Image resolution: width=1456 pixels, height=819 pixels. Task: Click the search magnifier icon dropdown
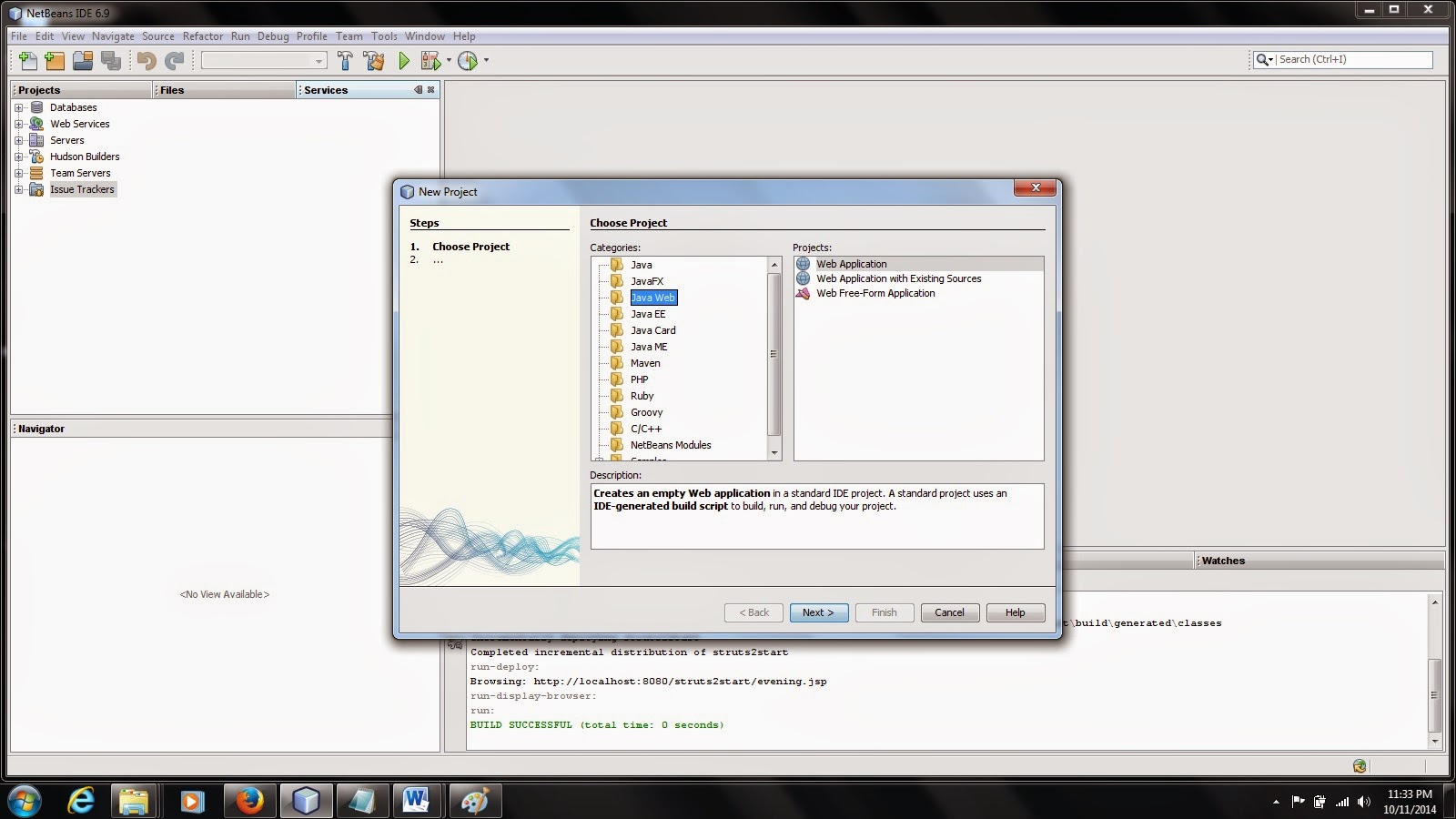tap(1264, 60)
